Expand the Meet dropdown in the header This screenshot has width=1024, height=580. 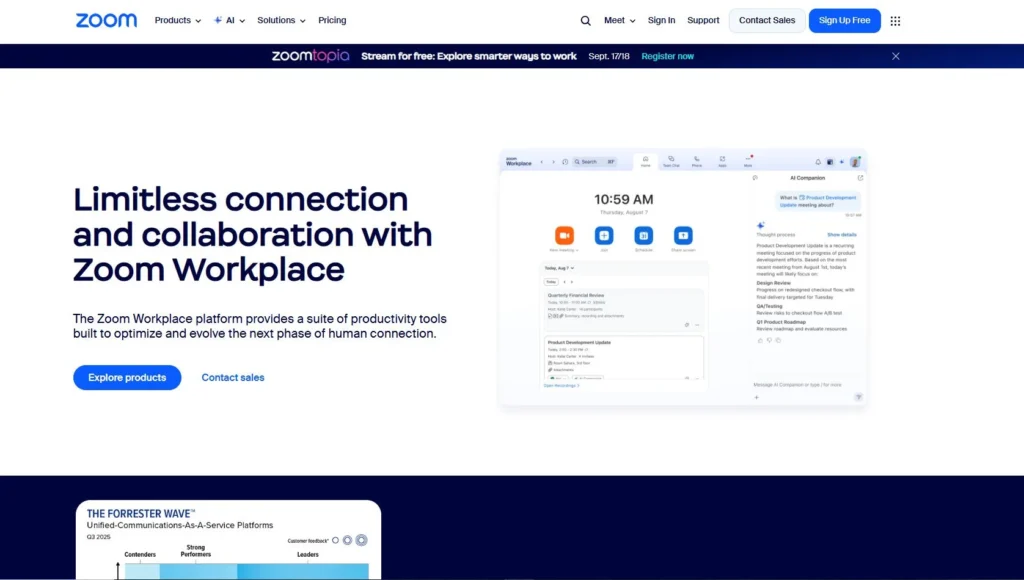[619, 20]
